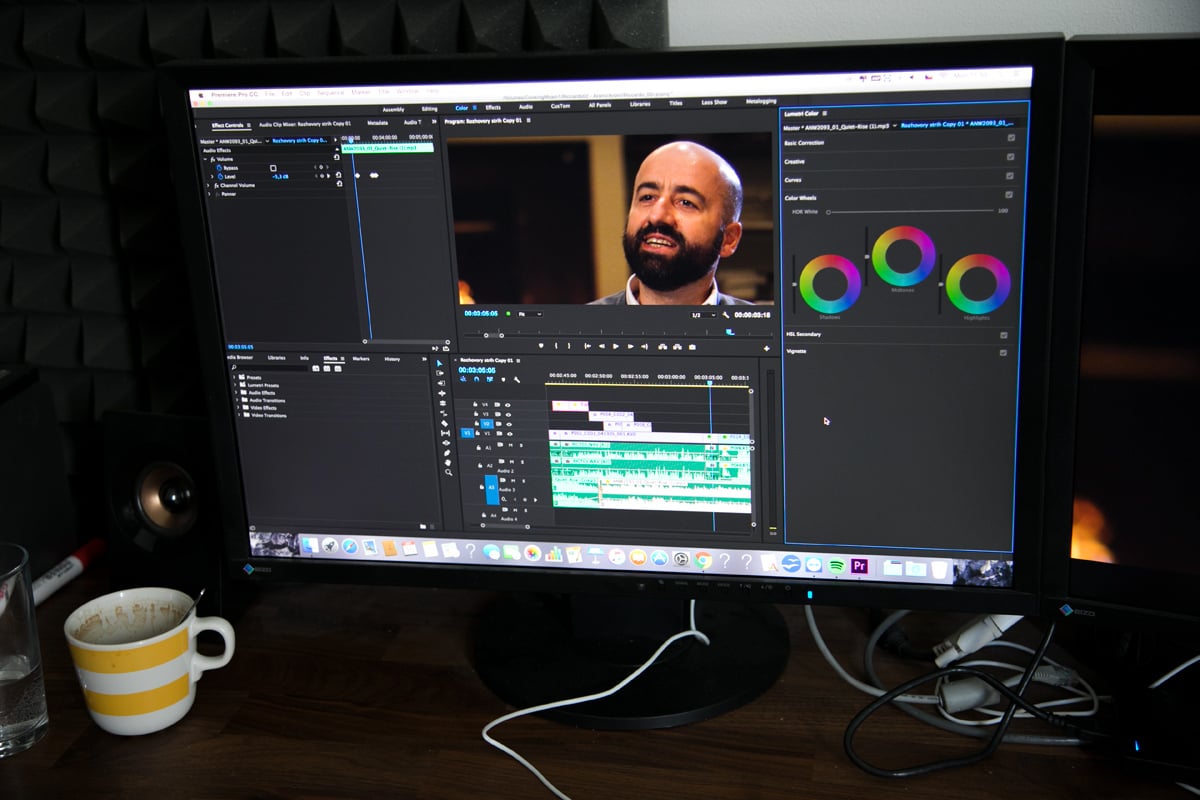Select the Razor tool
Image resolution: width=1200 pixels, height=800 pixels.
pyautogui.click(x=444, y=423)
